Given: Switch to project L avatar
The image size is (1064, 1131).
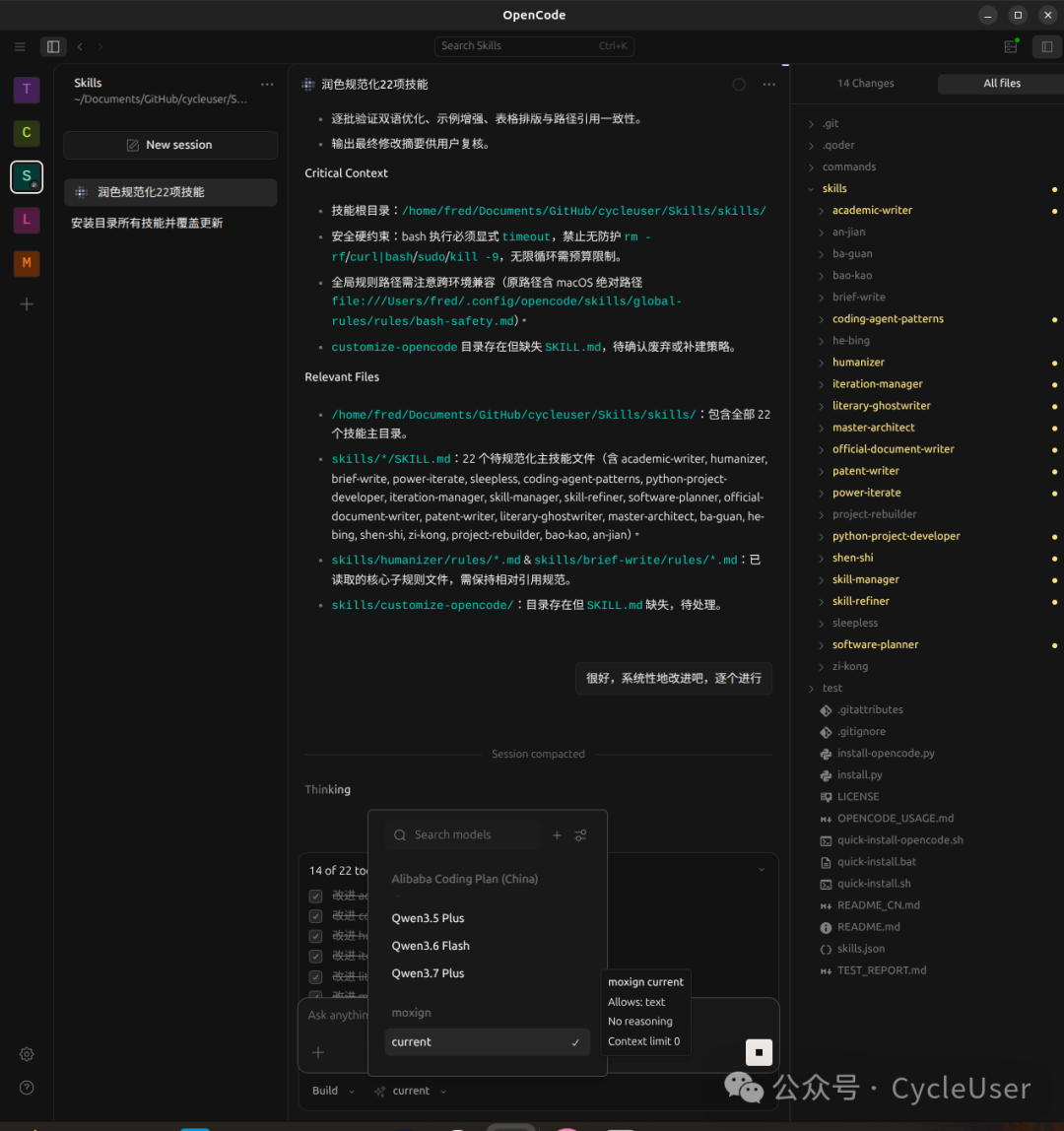Looking at the screenshot, I should (x=27, y=220).
